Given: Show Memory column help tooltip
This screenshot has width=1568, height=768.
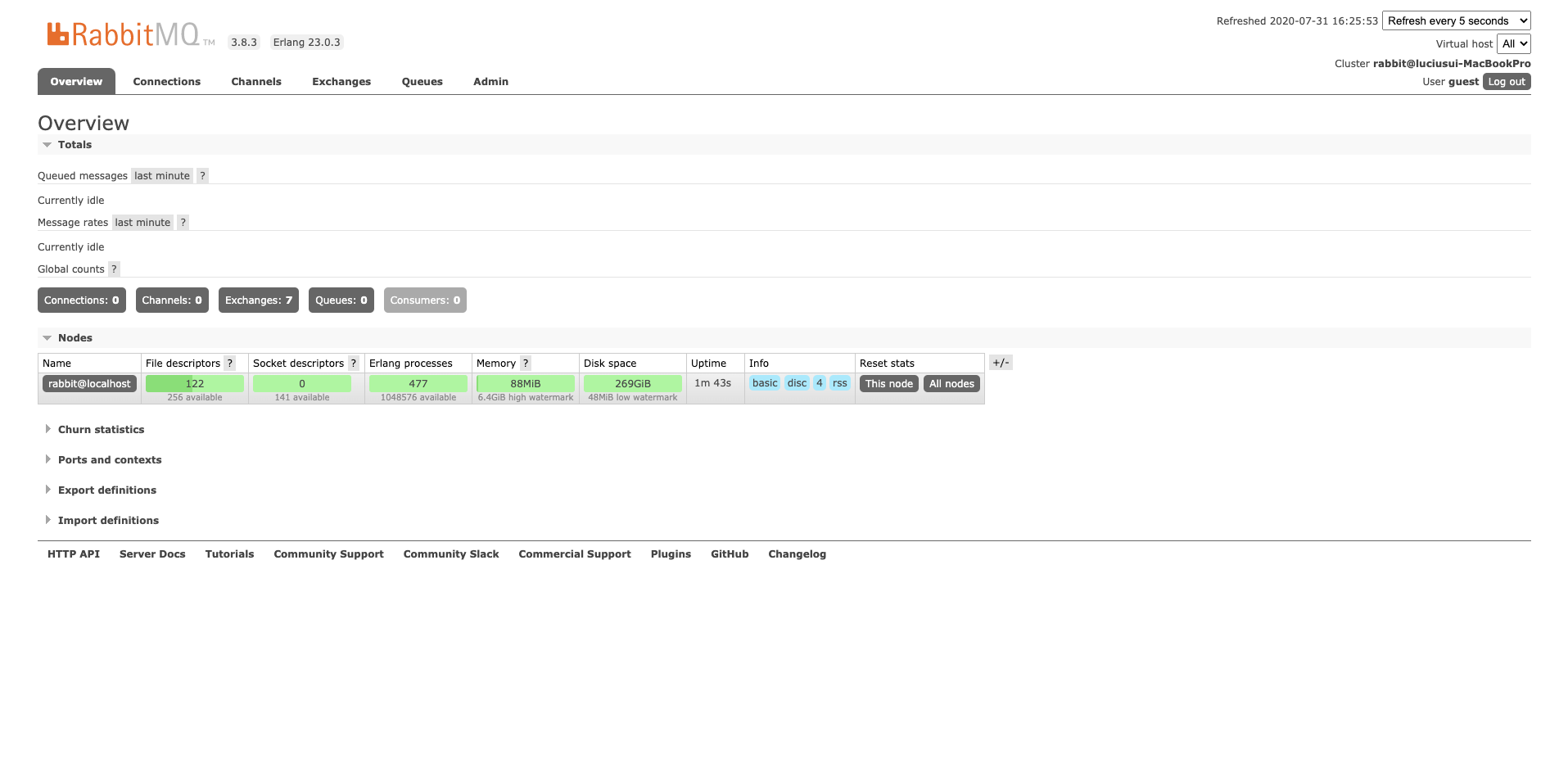Looking at the screenshot, I should tap(526, 364).
